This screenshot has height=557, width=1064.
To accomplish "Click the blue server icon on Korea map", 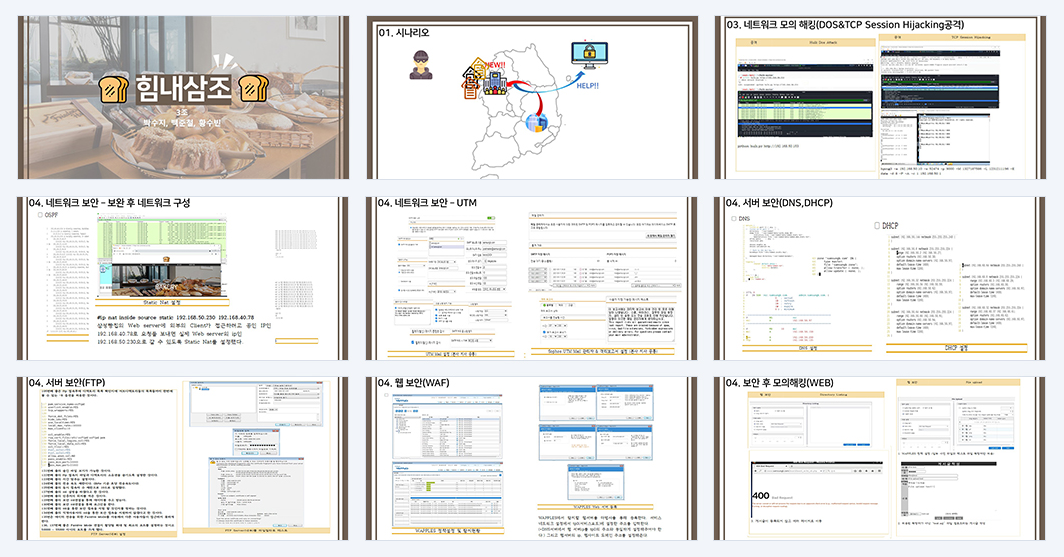I will coord(536,123).
